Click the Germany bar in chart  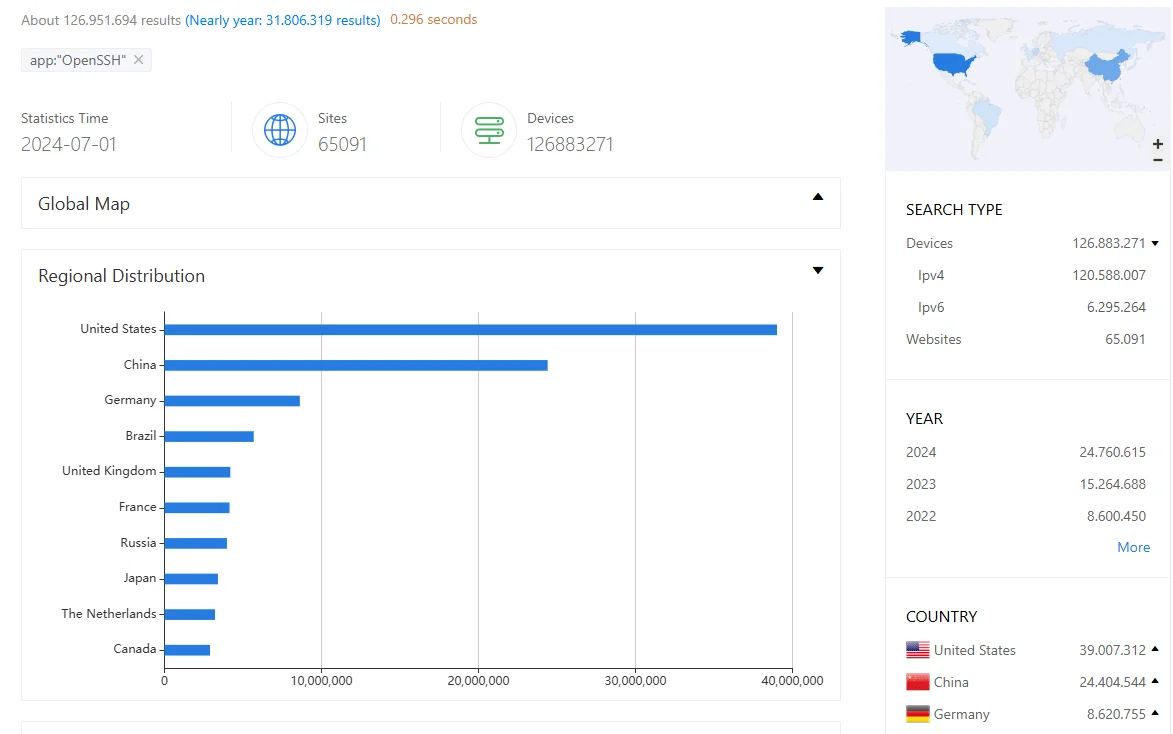point(232,401)
